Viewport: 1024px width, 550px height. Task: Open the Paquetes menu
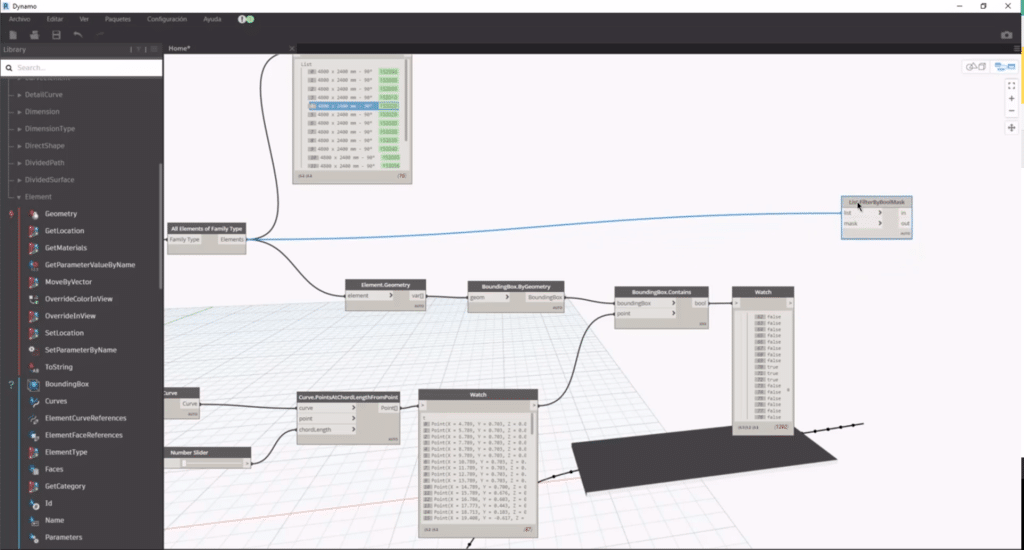[118, 19]
